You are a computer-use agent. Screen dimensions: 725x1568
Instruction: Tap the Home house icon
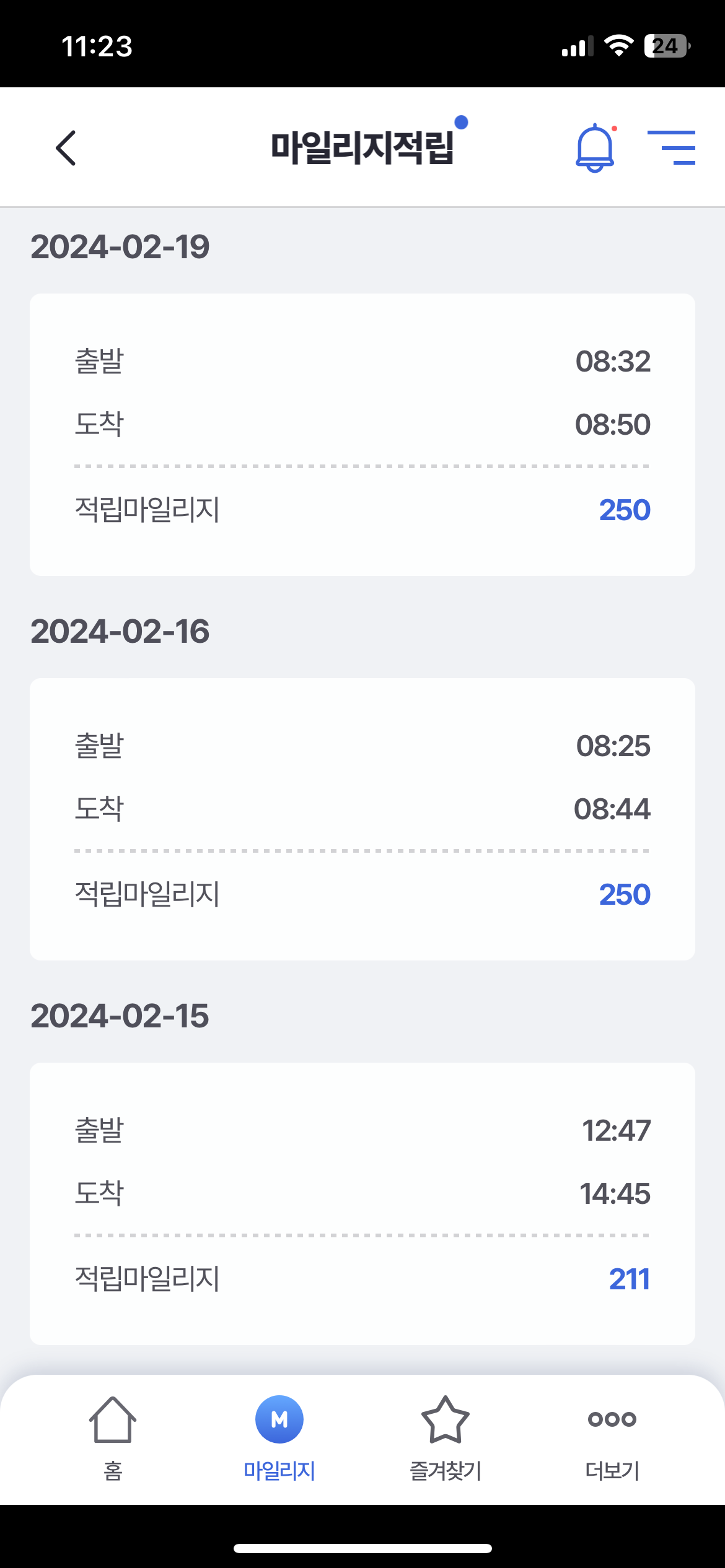[x=113, y=1419]
